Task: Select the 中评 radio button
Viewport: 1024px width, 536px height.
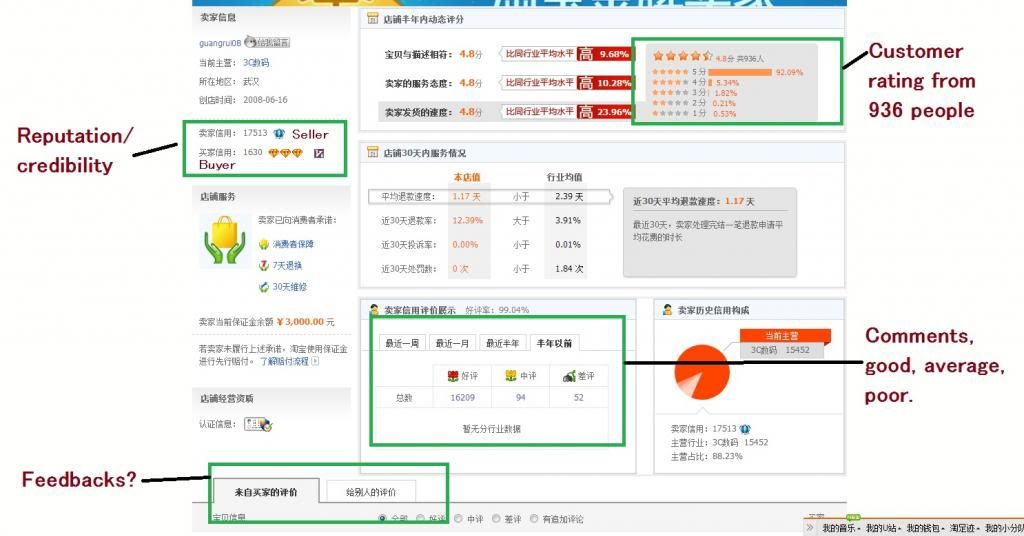Action: pos(458,518)
